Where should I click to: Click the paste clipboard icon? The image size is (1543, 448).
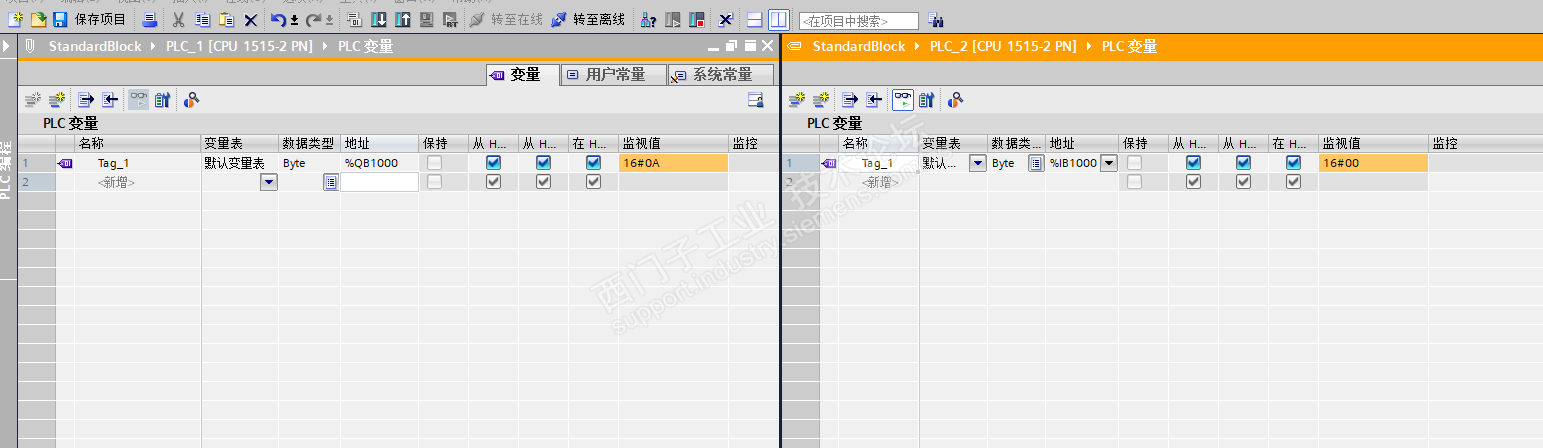click(227, 19)
